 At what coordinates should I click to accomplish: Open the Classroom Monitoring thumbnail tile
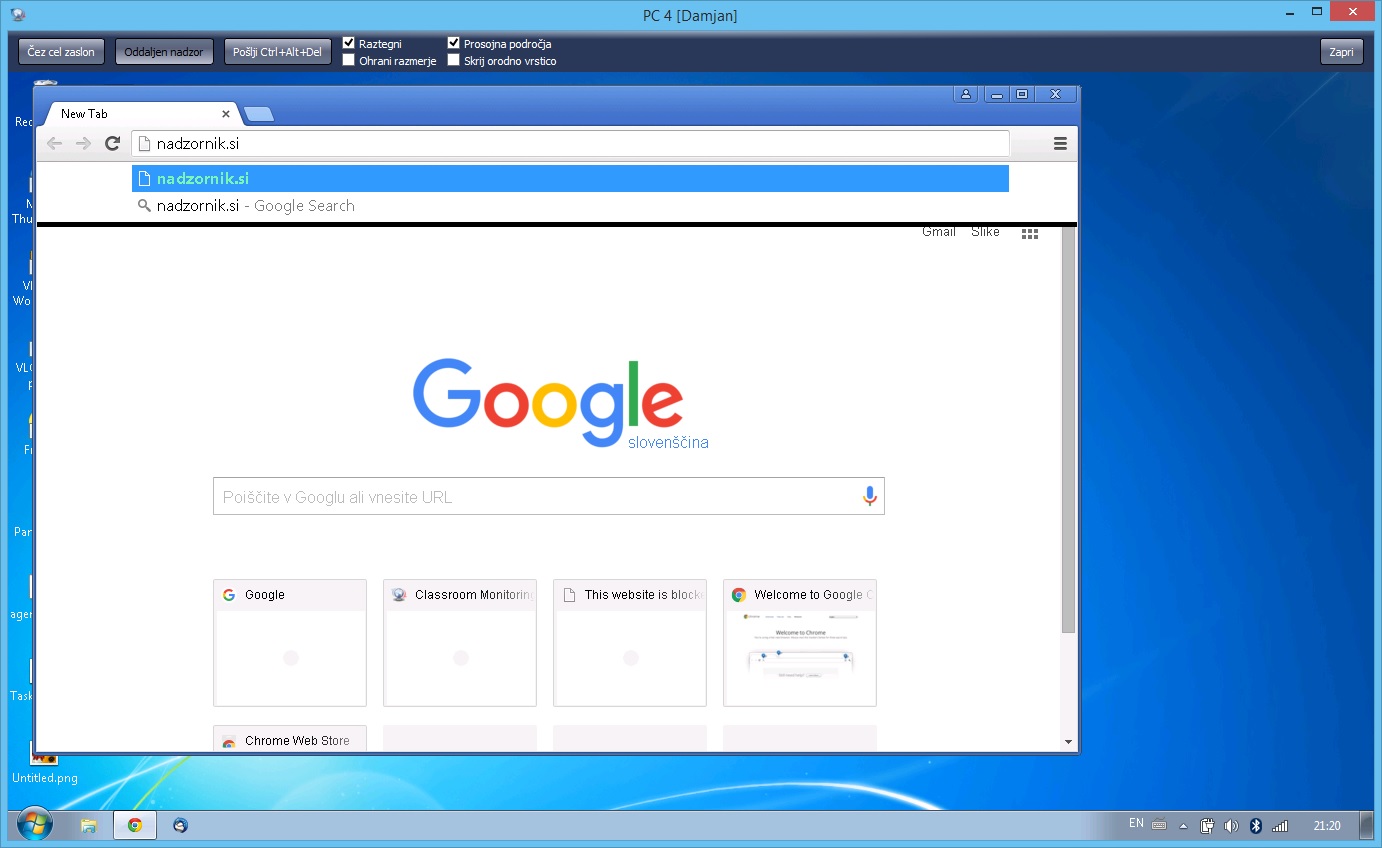tap(460, 642)
